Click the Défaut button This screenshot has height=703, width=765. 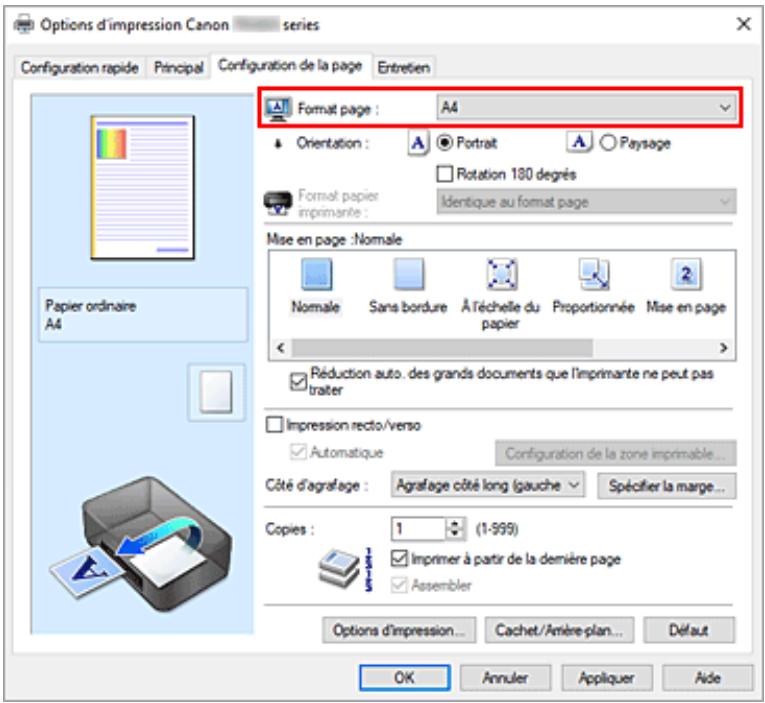(x=689, y=630)
